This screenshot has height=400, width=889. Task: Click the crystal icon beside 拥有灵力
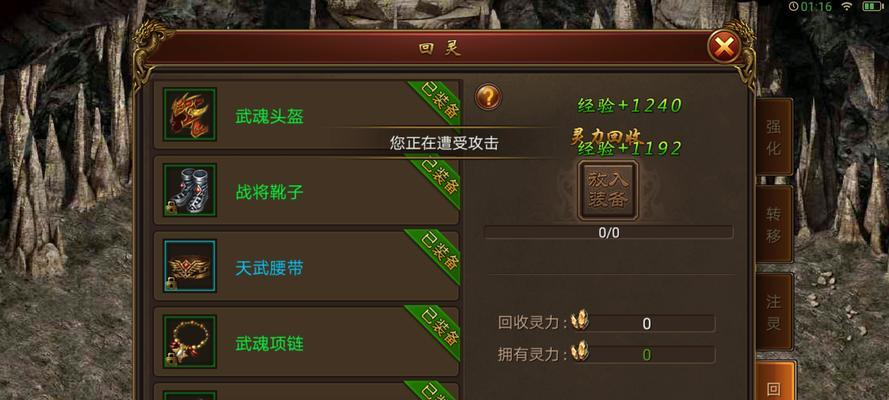[579, 351]
